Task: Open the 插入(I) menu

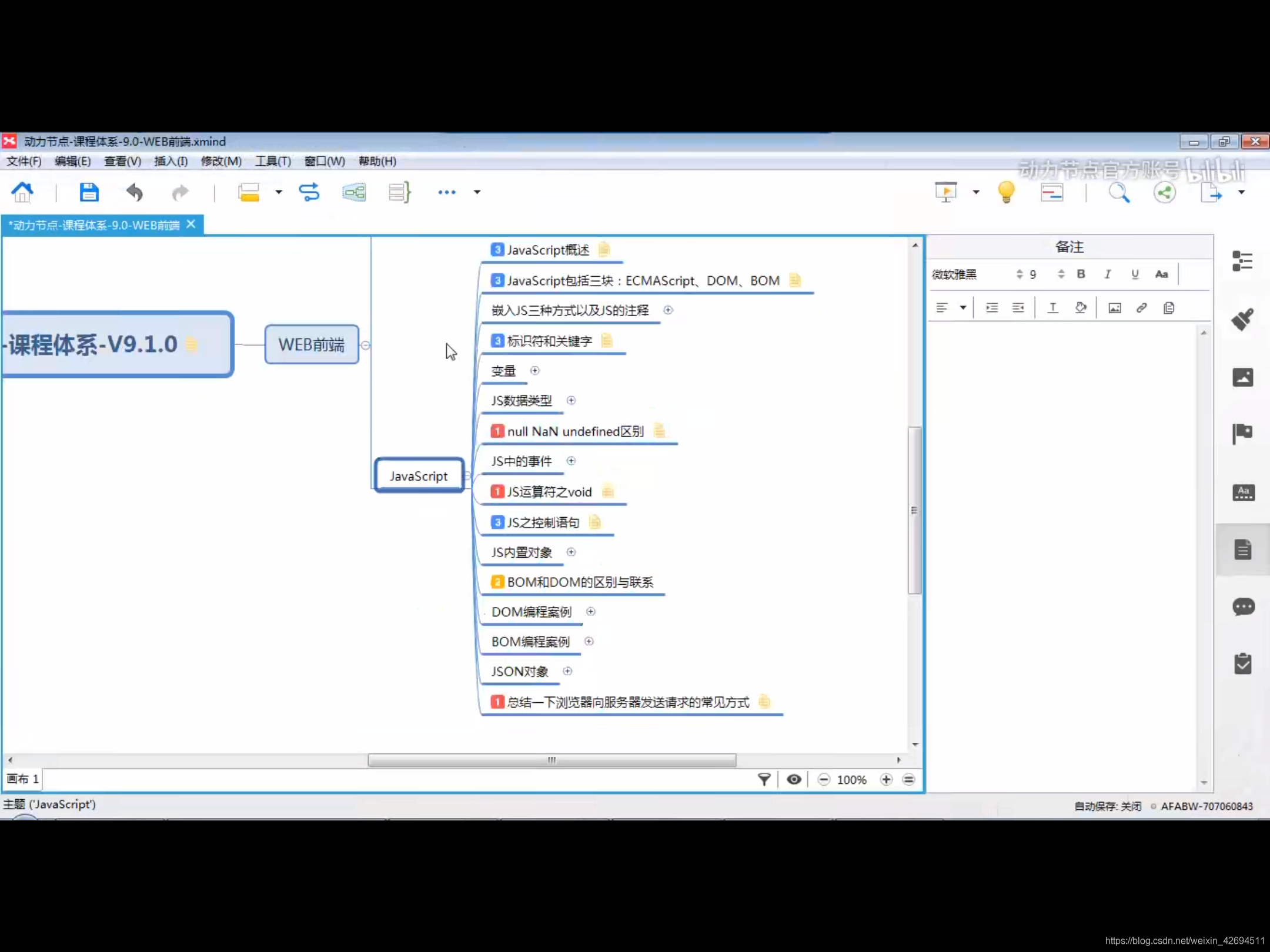Action: point(171,161)
